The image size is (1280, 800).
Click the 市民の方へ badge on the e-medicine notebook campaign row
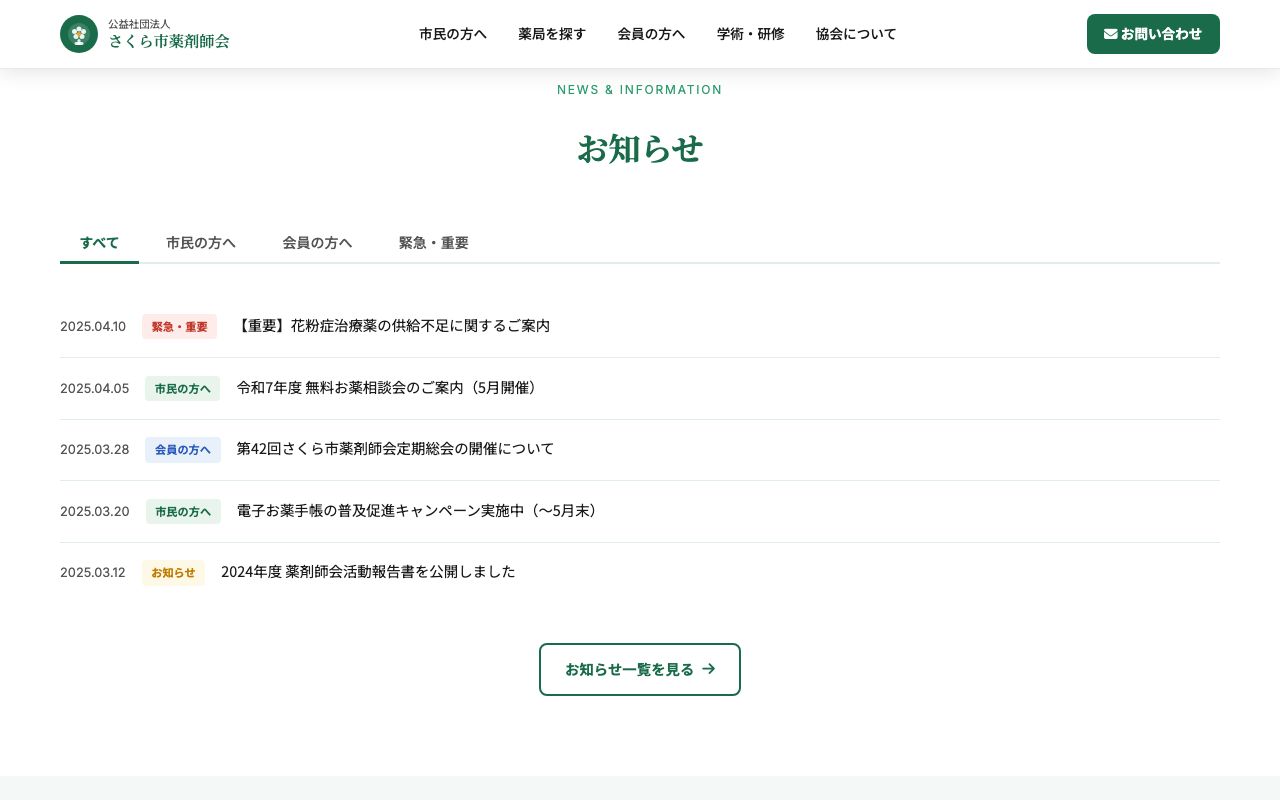click(x=183, y=511)
